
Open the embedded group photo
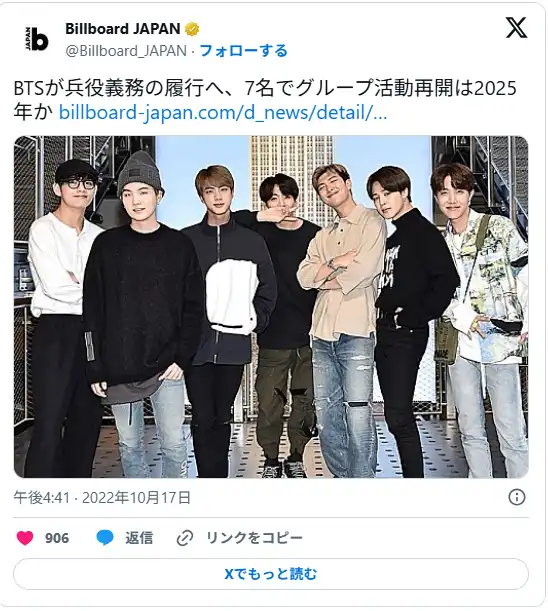click(271, 307)
